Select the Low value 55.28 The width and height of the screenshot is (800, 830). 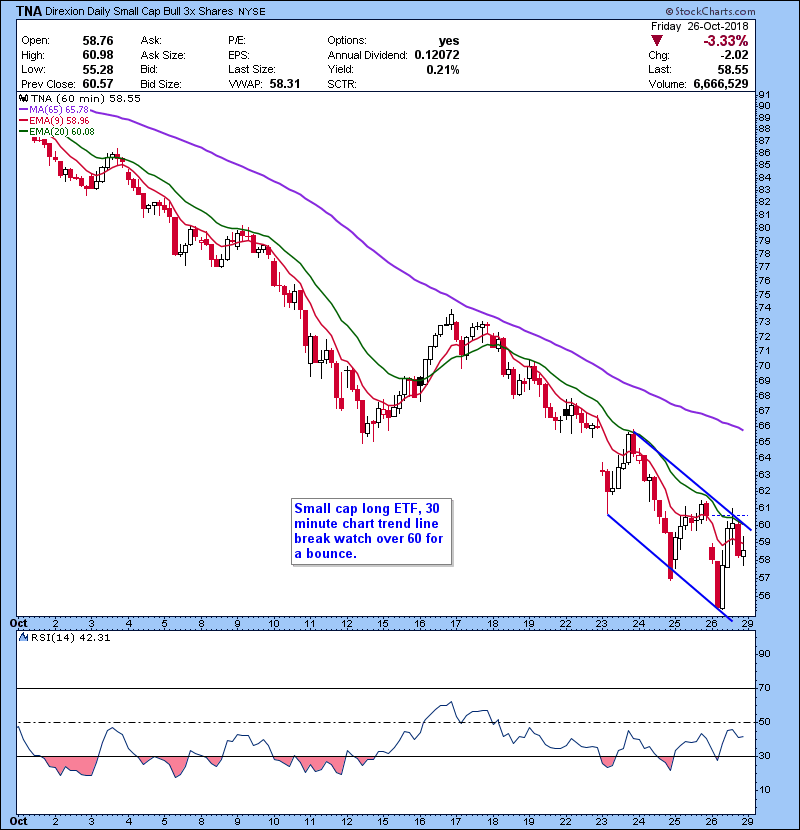pyautogui.click(x=98, y=69)
